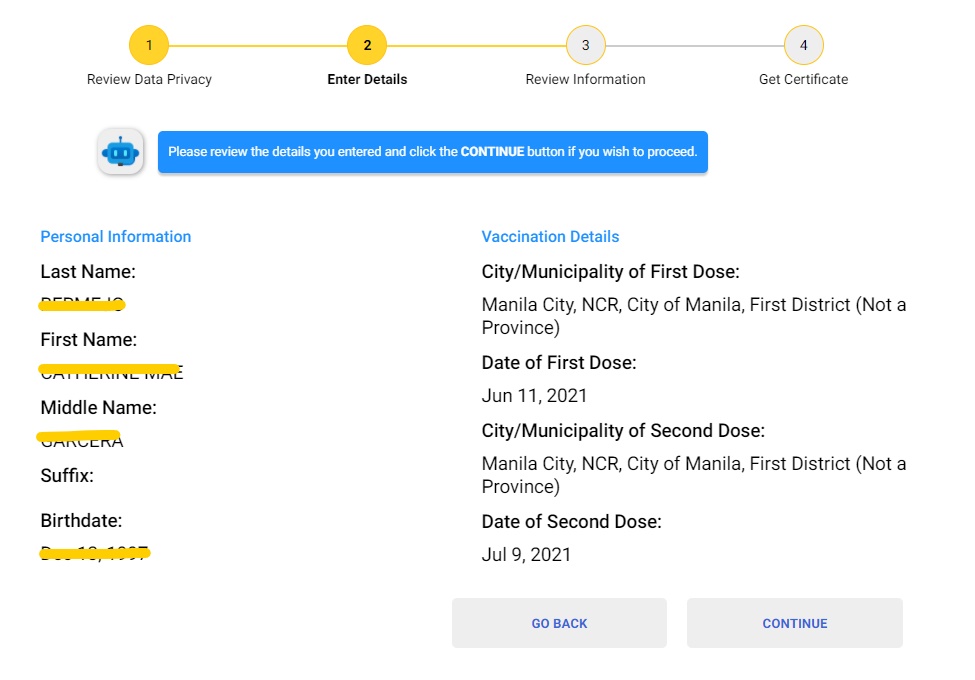This screenshot has height=680, width=975.
Task: Select the Jul 9, 2021 second dose date
Action: click(x=526, y=555)
